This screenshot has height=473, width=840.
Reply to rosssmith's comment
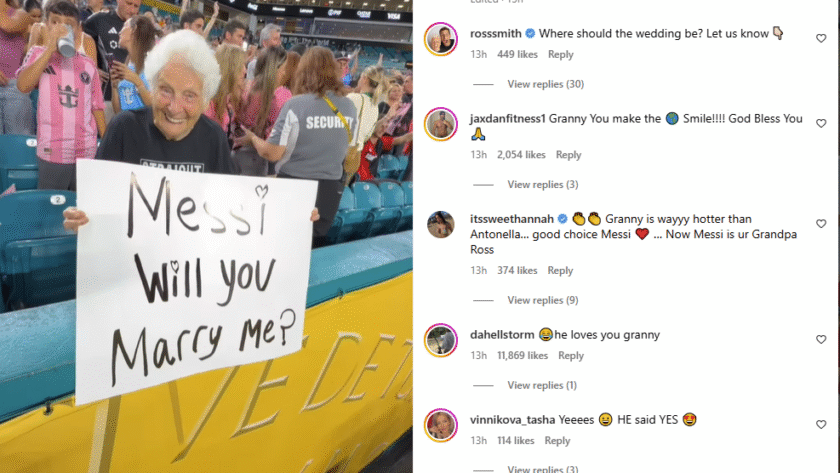point(560,55)
